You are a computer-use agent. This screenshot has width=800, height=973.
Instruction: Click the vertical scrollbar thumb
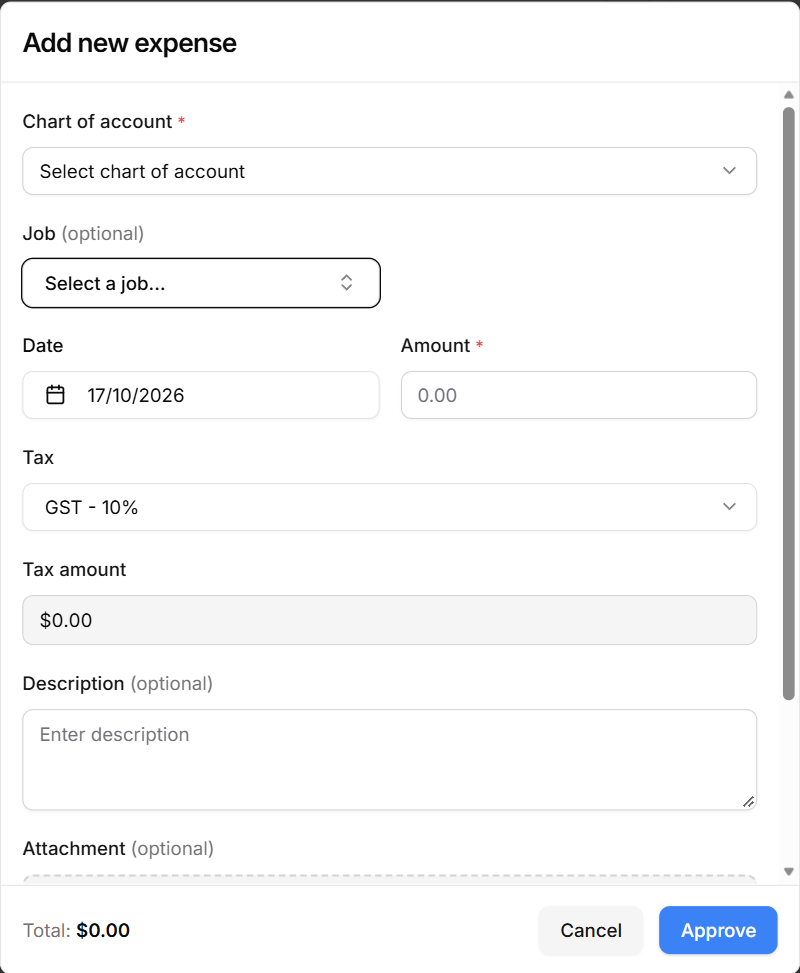point(789,403)
